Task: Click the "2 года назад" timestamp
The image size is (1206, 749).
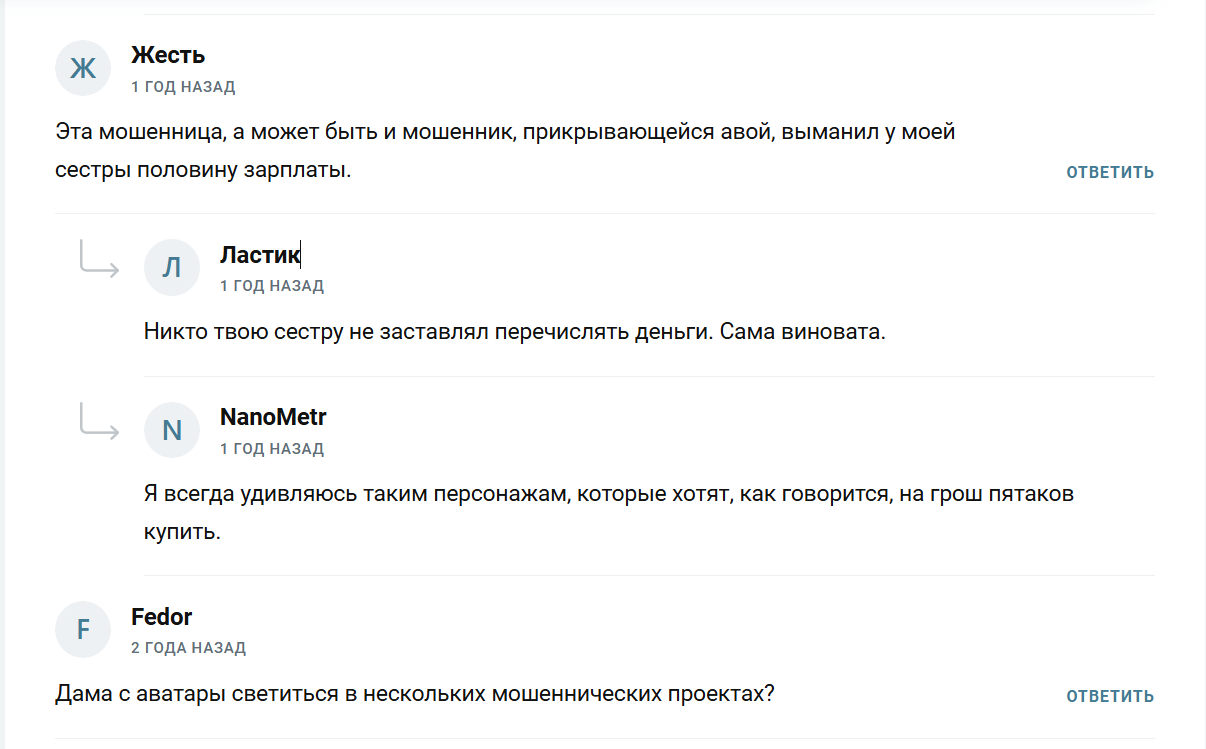Action: tap(188, 648)
